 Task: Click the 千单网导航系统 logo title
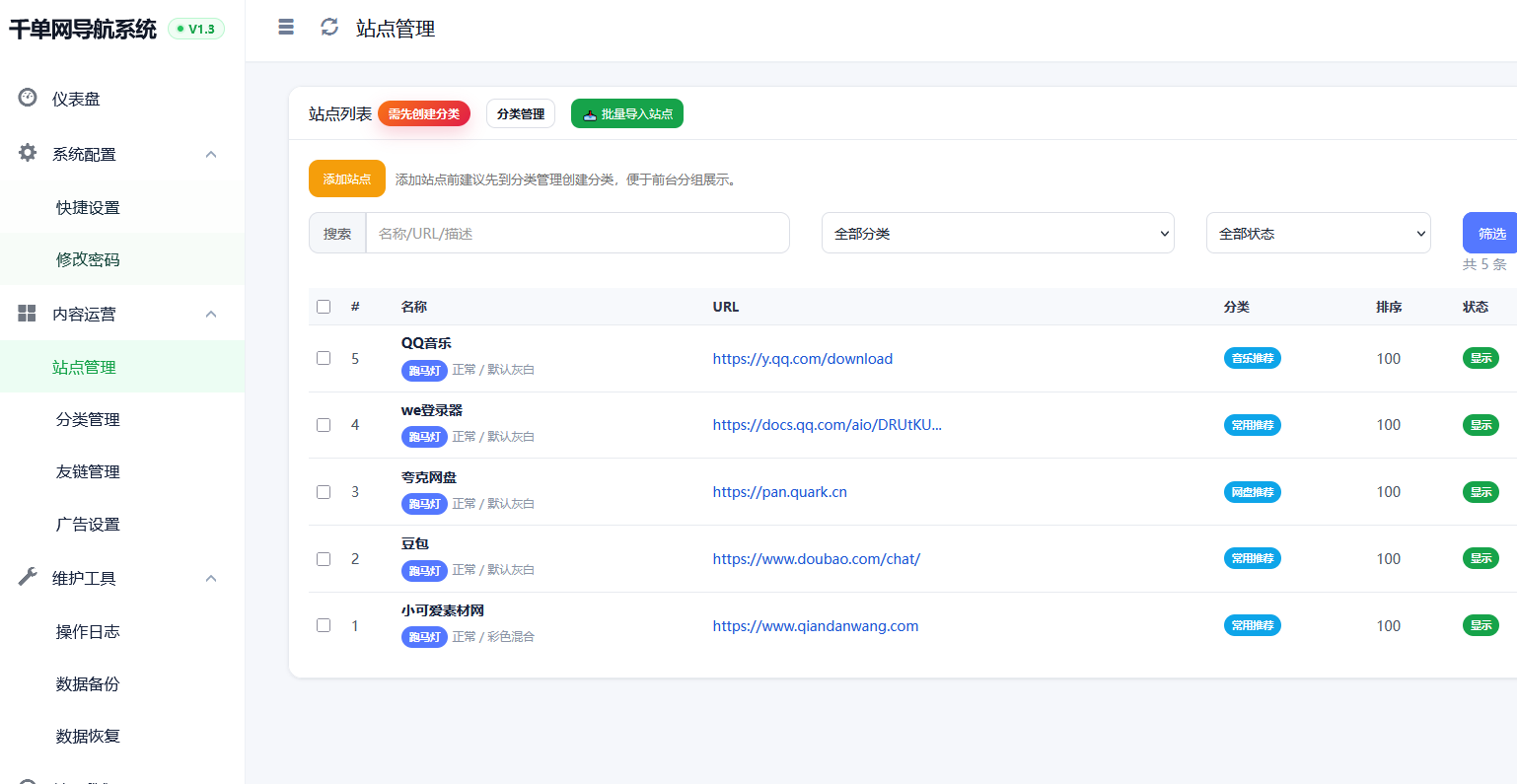tap(83, 29)
